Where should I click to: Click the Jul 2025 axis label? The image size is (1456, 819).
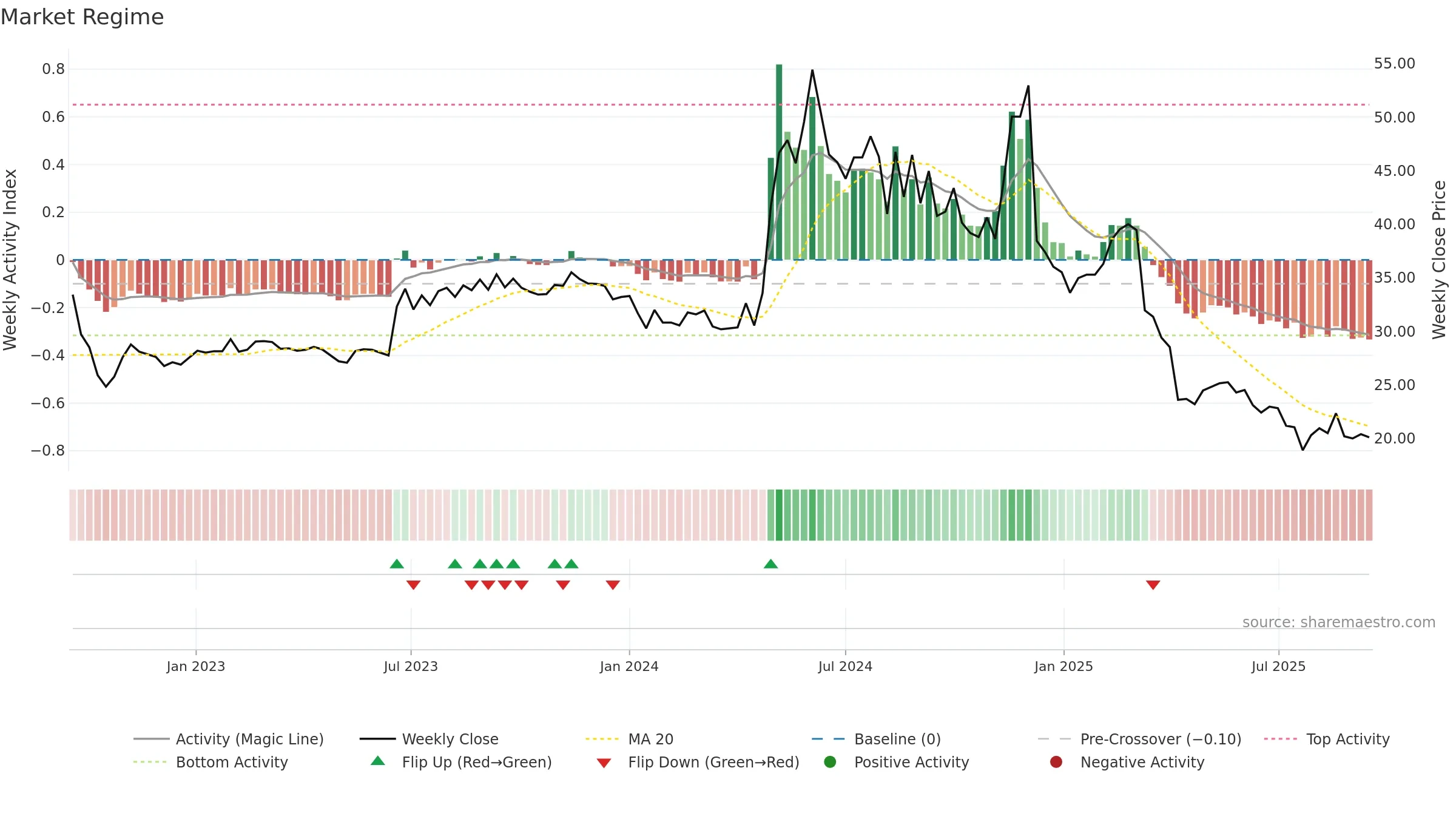tap(1278, 667)
